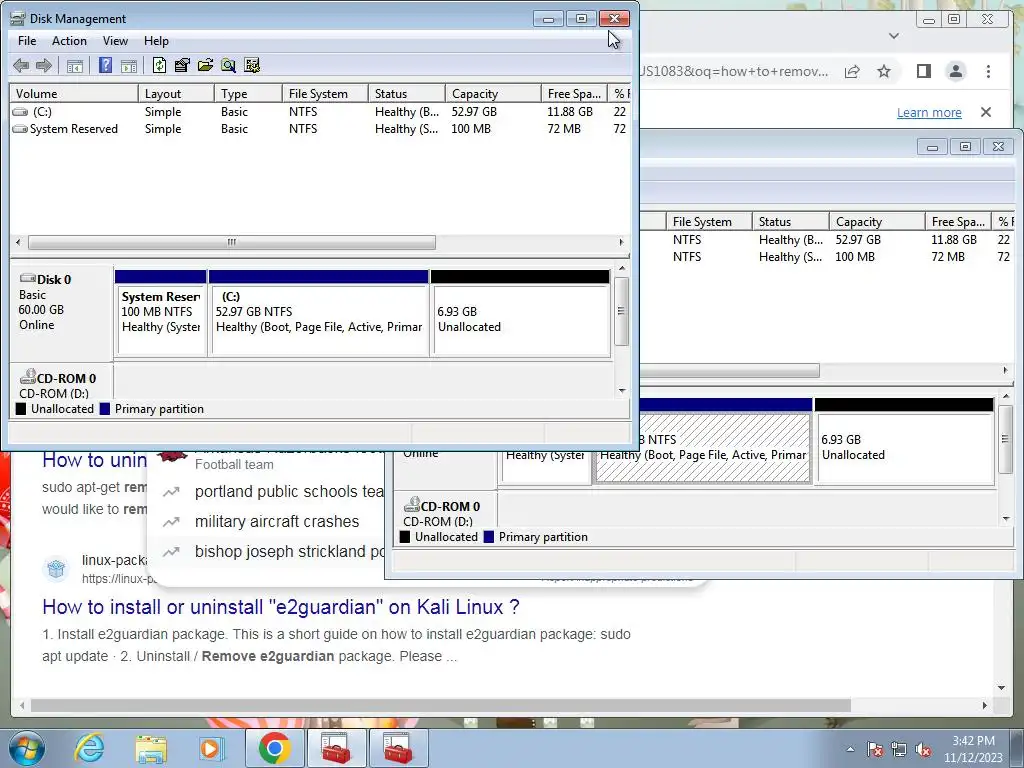The width and height of the screenshot is (1024, 768).
Task: Open the View menu
Action: [x=115, y=40]
